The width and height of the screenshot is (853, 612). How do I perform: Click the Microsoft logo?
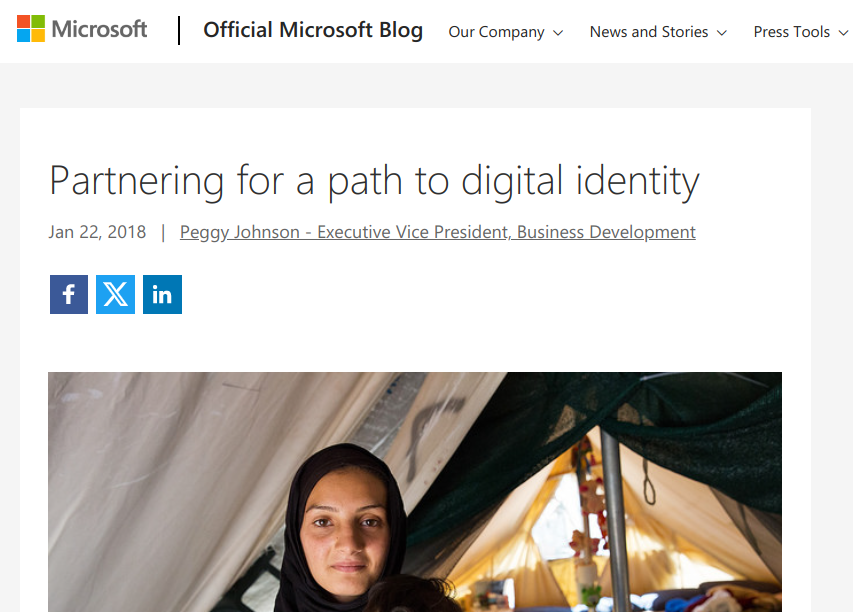pos(82,29)
